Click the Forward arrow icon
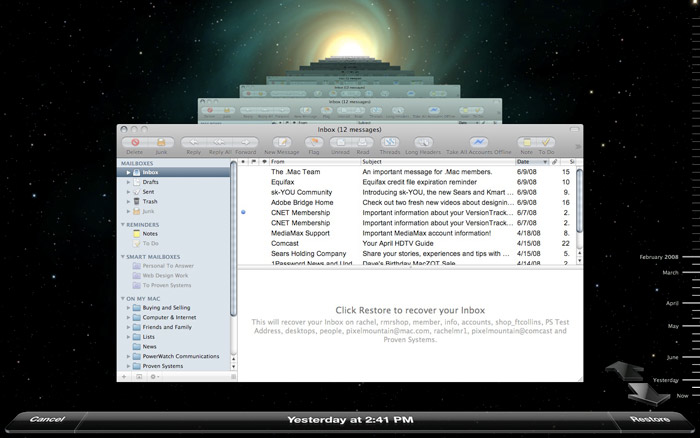Image resolution: width=700 pixels, height=438 pixels. [x=246, y=142]
